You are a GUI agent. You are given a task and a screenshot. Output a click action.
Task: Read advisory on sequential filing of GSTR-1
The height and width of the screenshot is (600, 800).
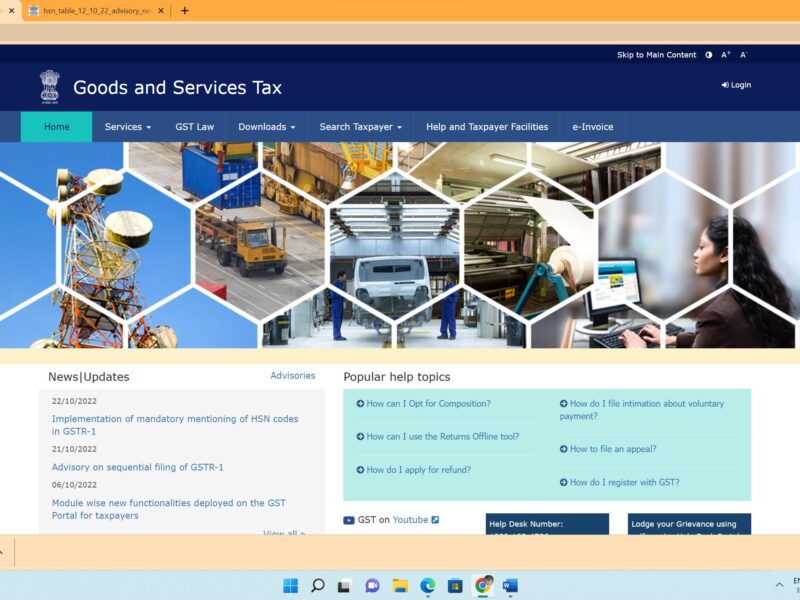pos(137,467)
